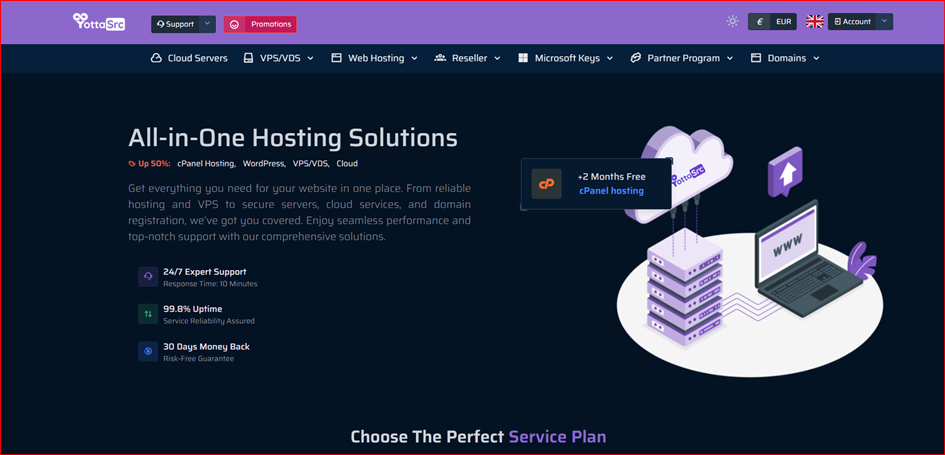Select the EUR currency button

pyautogui.click(x=772, y=22)
